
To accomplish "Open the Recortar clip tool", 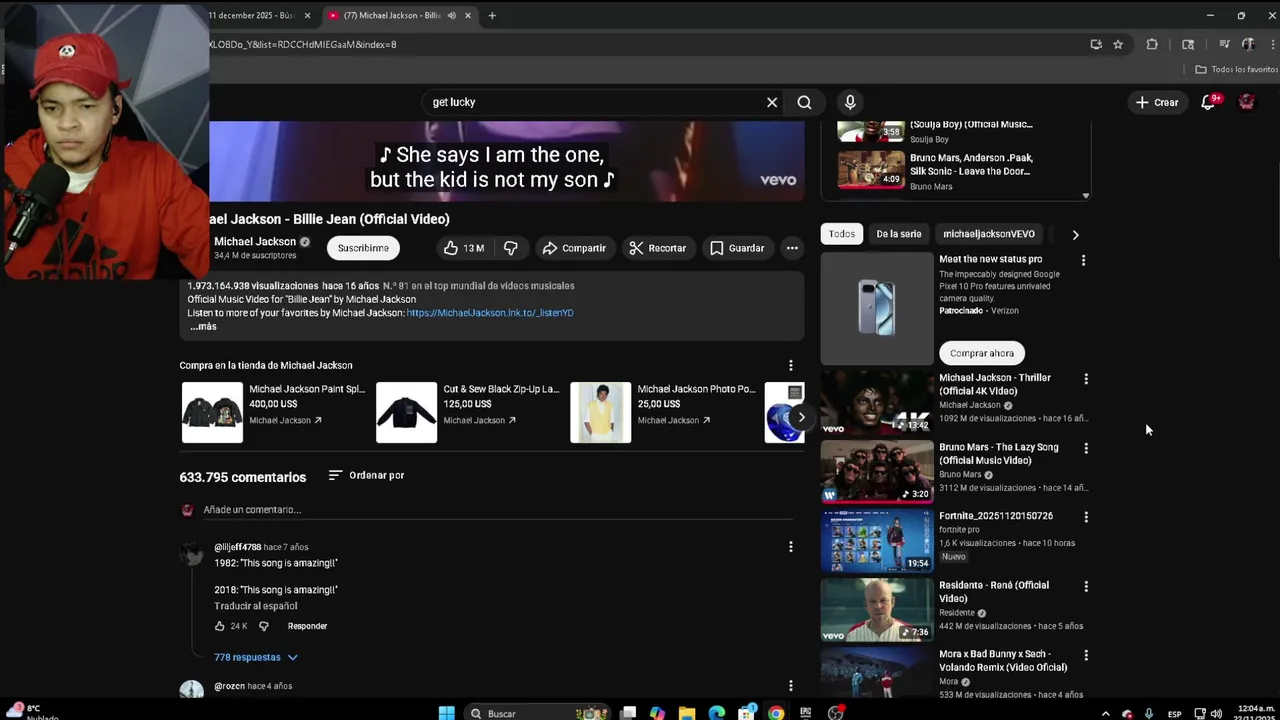I will pos(657,248).
